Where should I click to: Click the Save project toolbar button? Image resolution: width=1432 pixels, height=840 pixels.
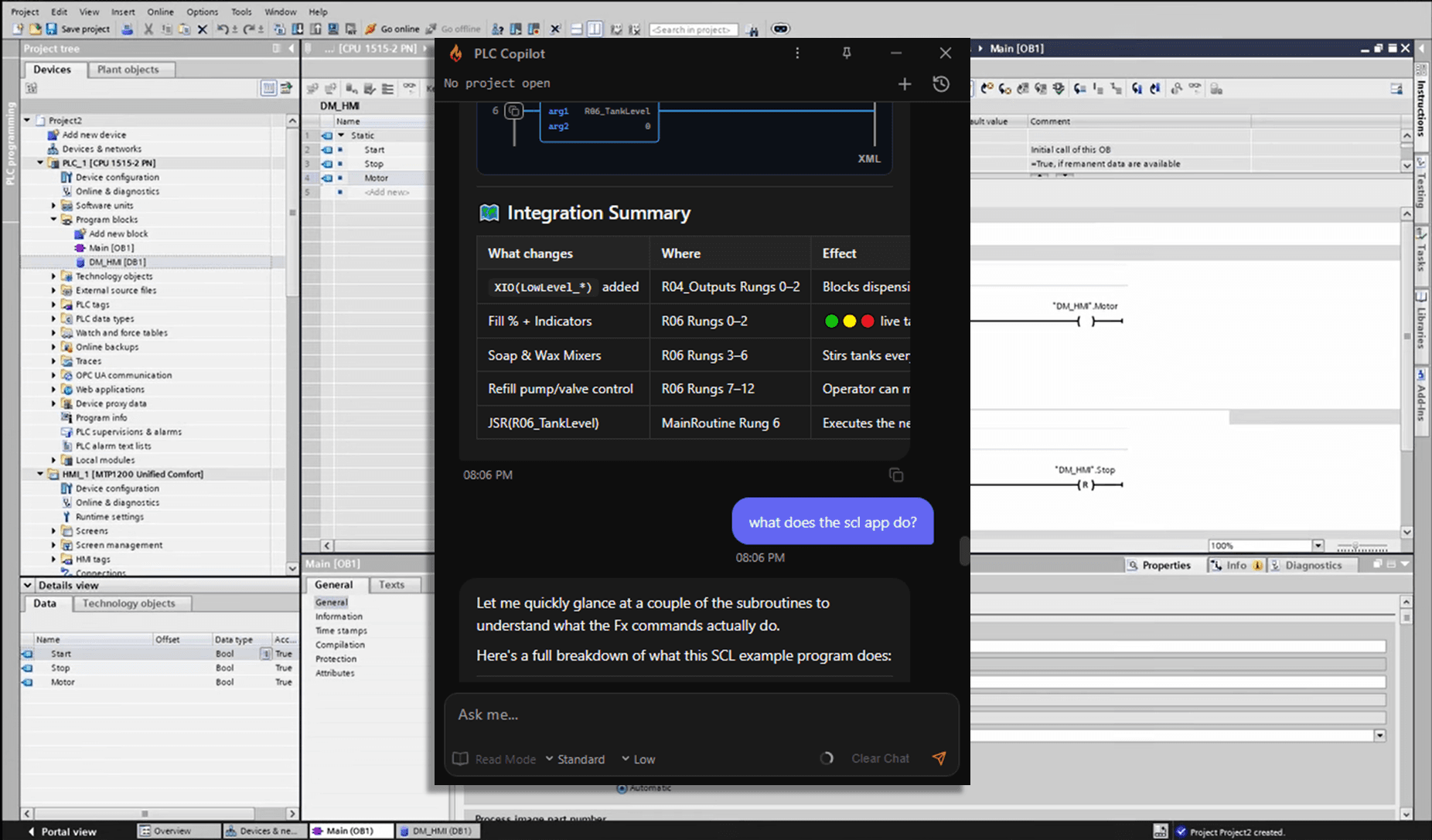(78, 29)
